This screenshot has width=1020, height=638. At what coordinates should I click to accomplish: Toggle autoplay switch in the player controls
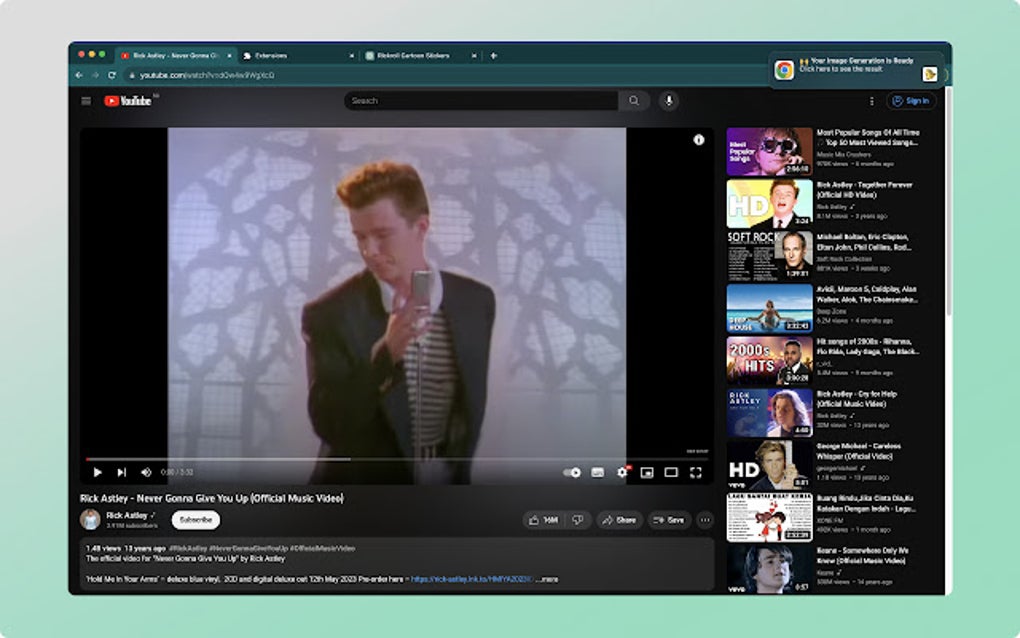tap(571, 472)
